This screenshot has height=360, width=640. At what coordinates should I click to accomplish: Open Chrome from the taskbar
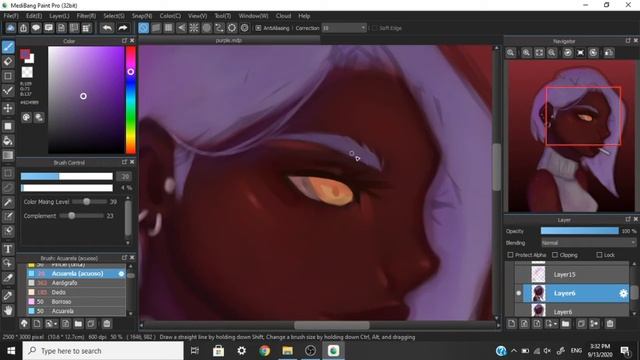click(x=264, y=351)
